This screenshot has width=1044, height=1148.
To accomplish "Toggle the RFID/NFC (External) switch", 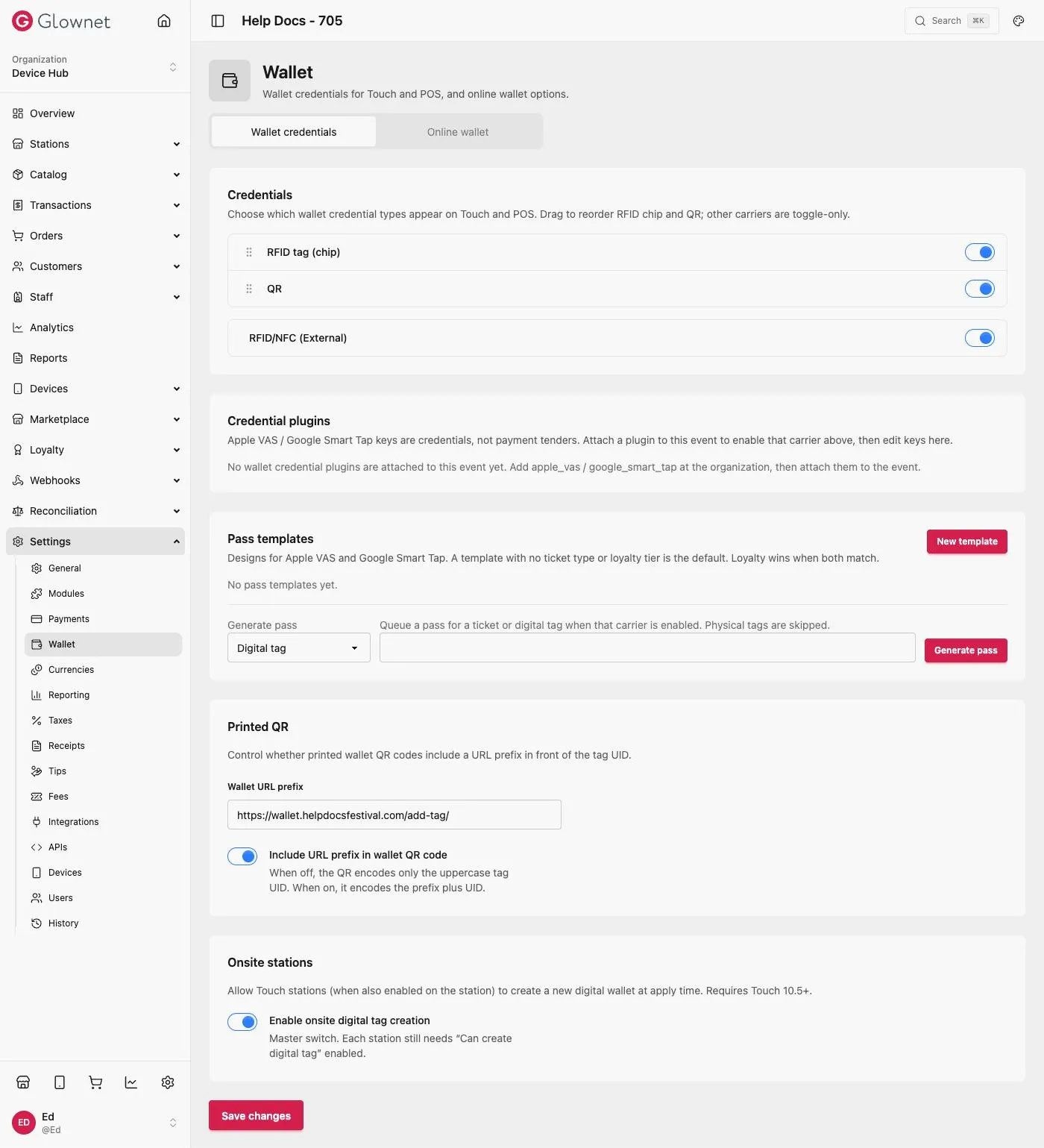I will click(x=980, y=338).
